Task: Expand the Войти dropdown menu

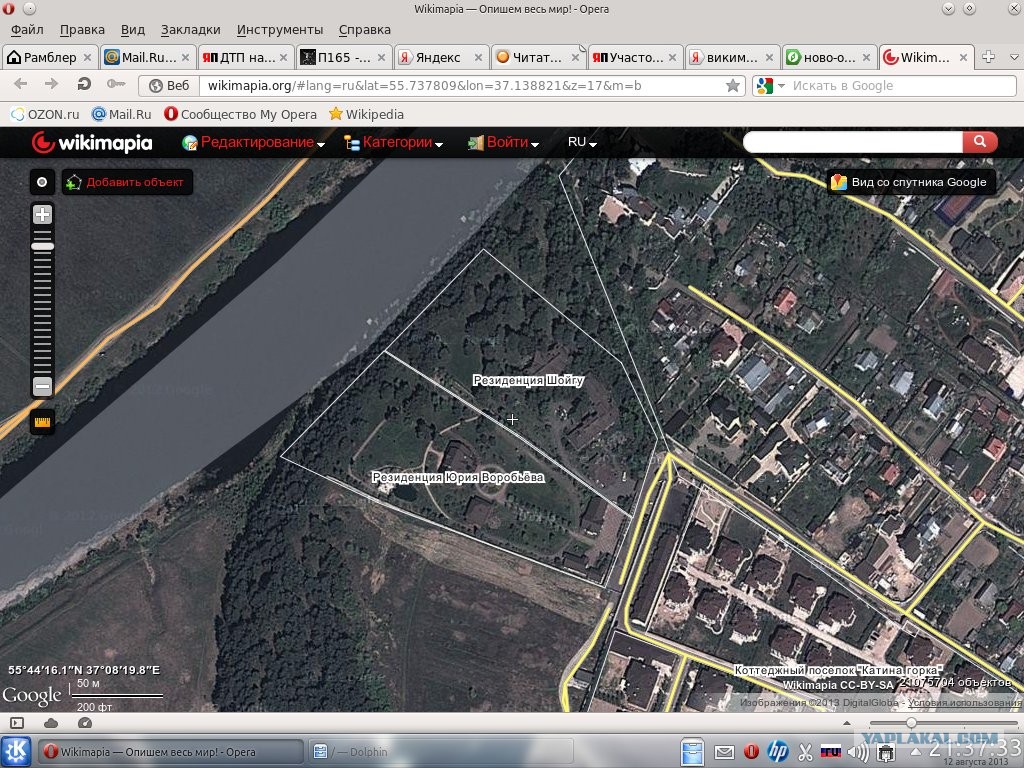Action: tap(503, 142)
